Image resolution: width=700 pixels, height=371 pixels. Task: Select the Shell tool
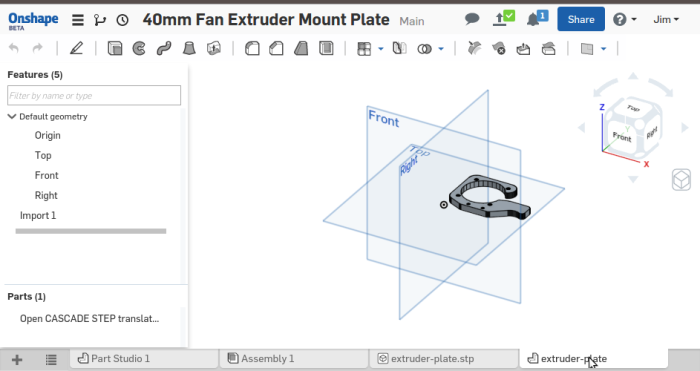[326, 48]
